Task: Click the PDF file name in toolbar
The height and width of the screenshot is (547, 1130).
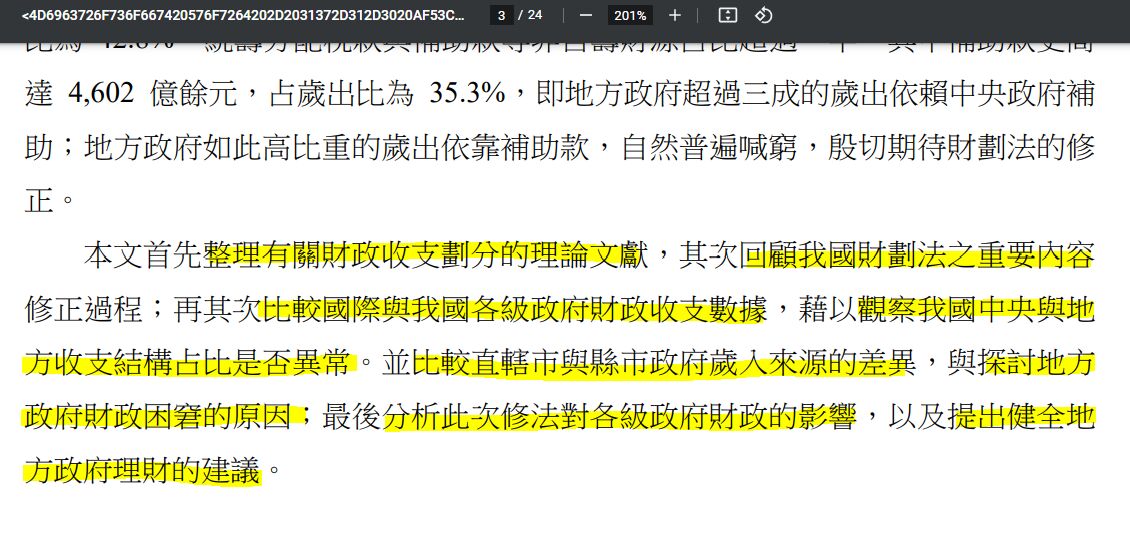Action: [x=243, y=15]
